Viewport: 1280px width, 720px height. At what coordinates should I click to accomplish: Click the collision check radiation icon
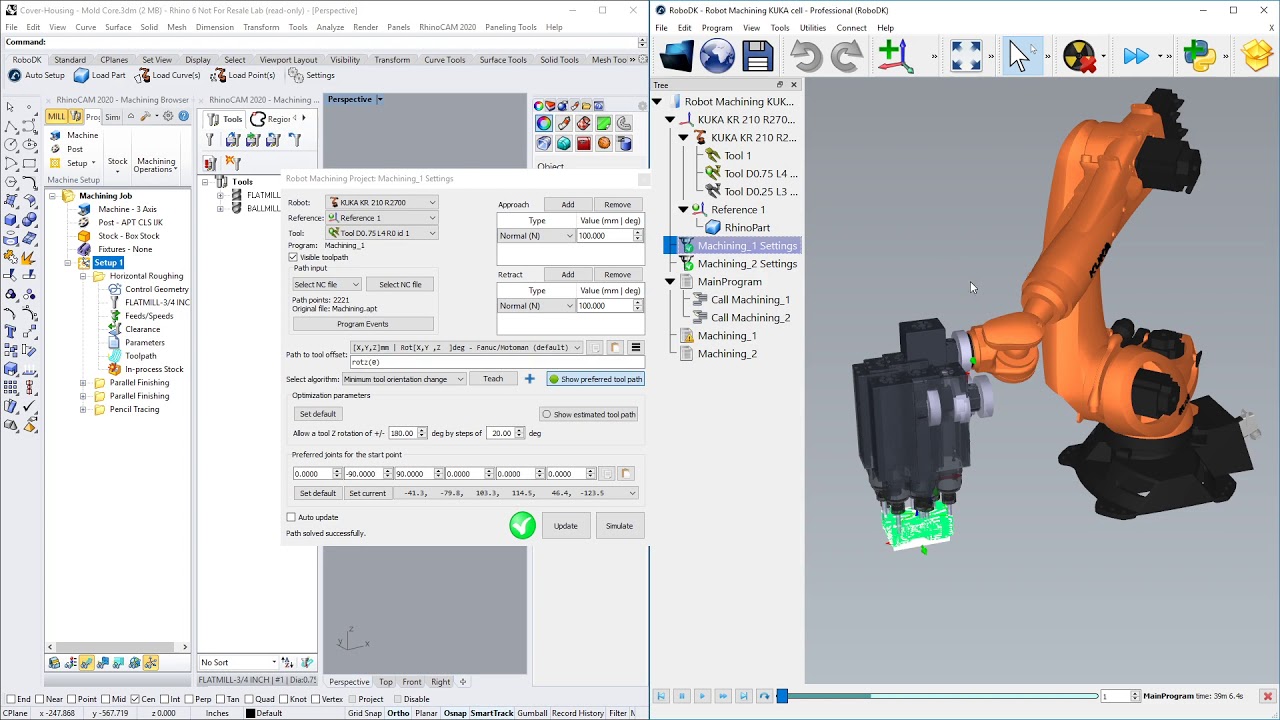(x=1079, y=56)
